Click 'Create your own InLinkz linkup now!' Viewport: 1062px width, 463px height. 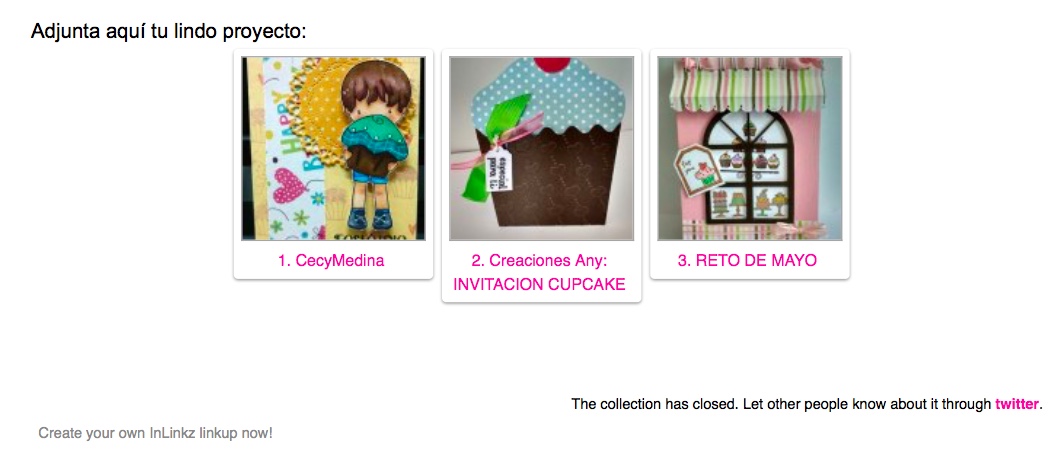tap(155, 433)
